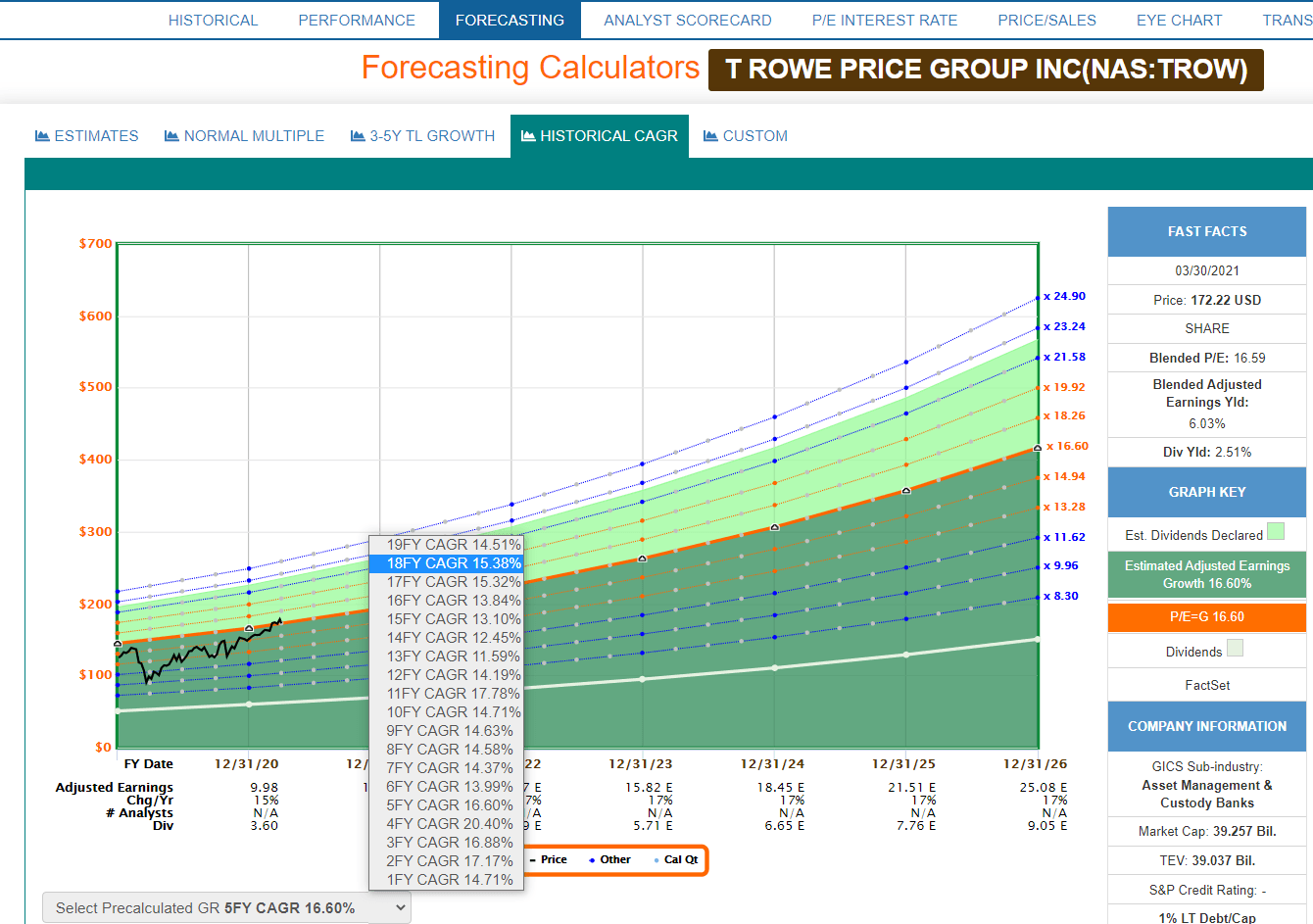Screen dimensions: 1313x924
Task: Toggle the Other legend item
Action: point(609,860)
